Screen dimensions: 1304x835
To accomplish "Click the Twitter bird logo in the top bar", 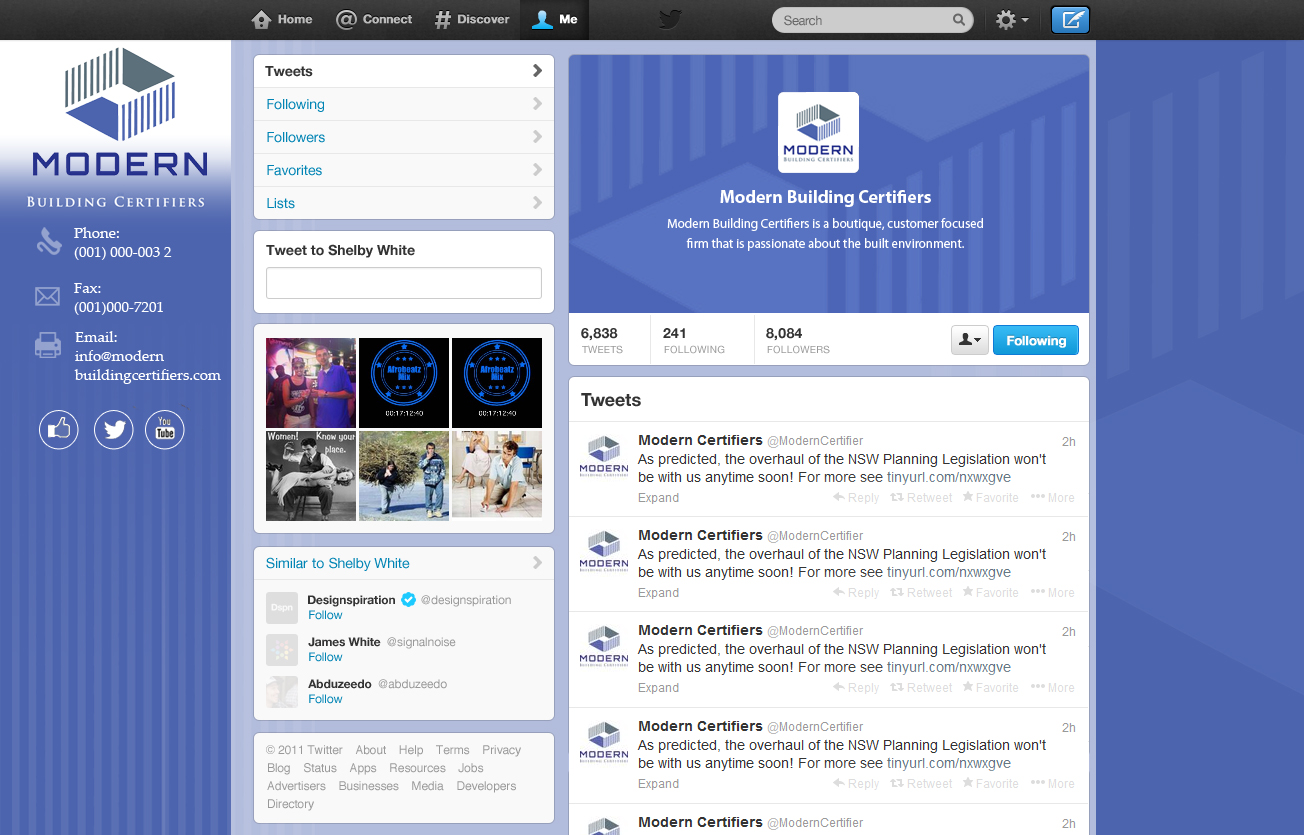I will (x=668, y=19).
